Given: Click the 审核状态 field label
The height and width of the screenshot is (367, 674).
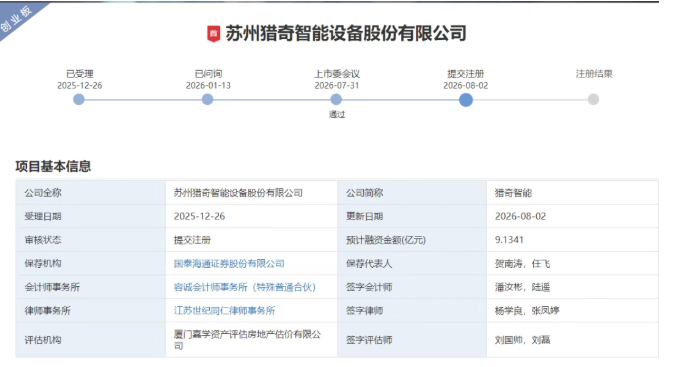Looking at the screenshot, I should pyautogui.click(x=43, y=240).
